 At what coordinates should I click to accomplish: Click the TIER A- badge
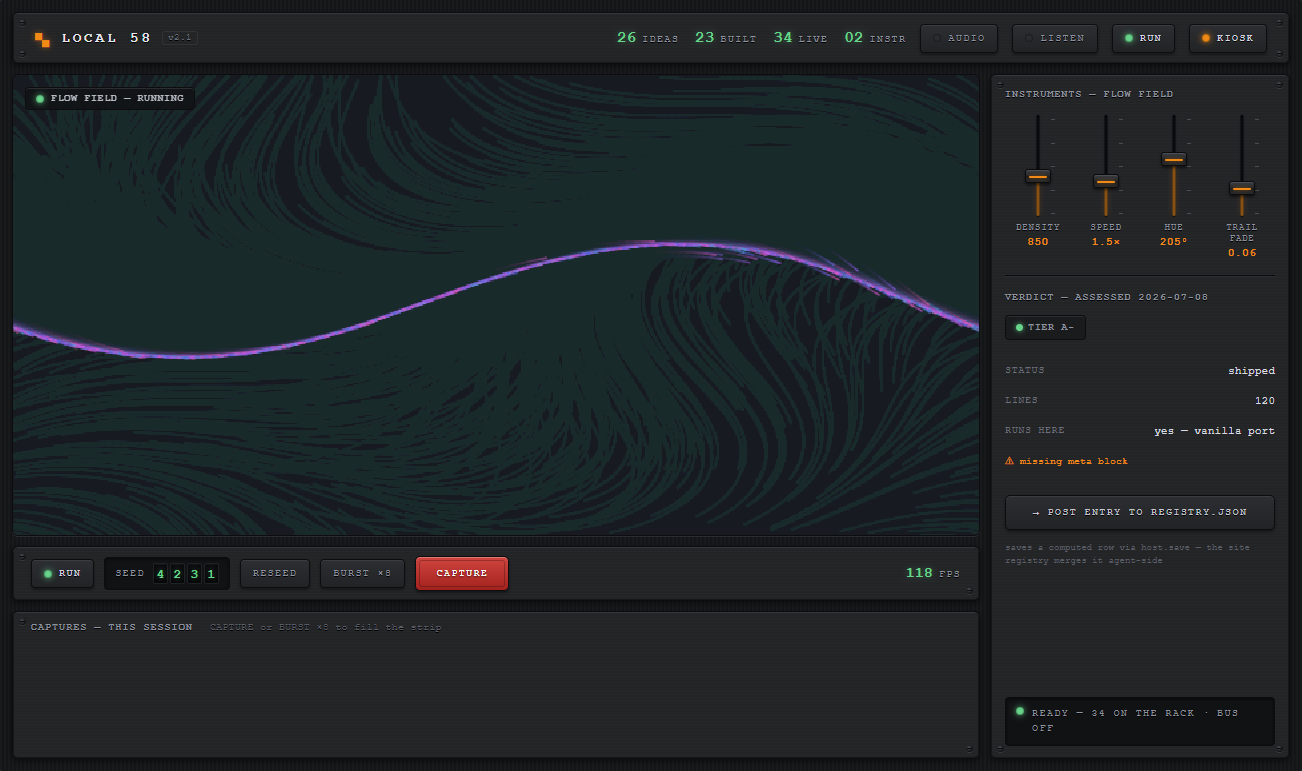coord(1045,327)
